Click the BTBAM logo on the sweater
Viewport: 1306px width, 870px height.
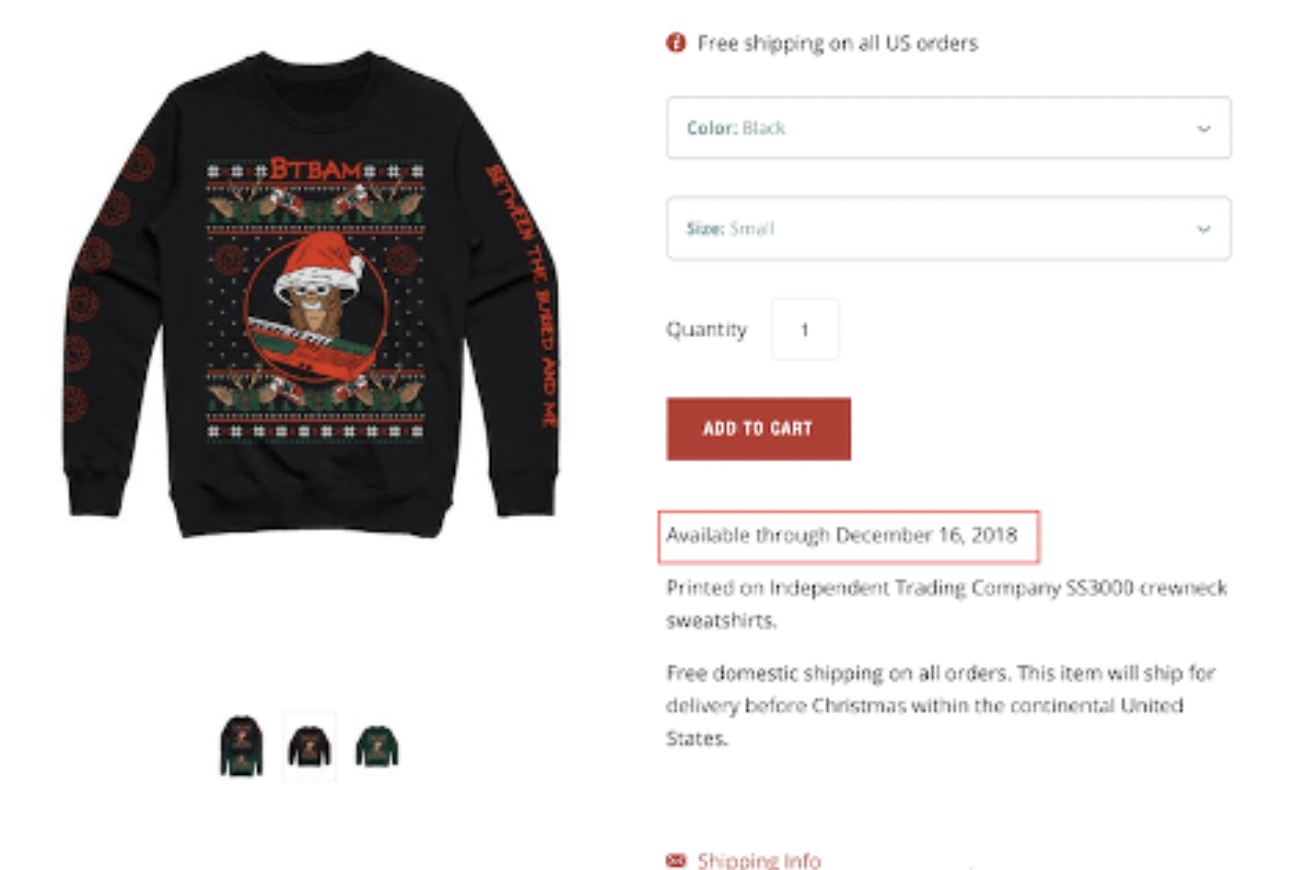tap(315, 168)
